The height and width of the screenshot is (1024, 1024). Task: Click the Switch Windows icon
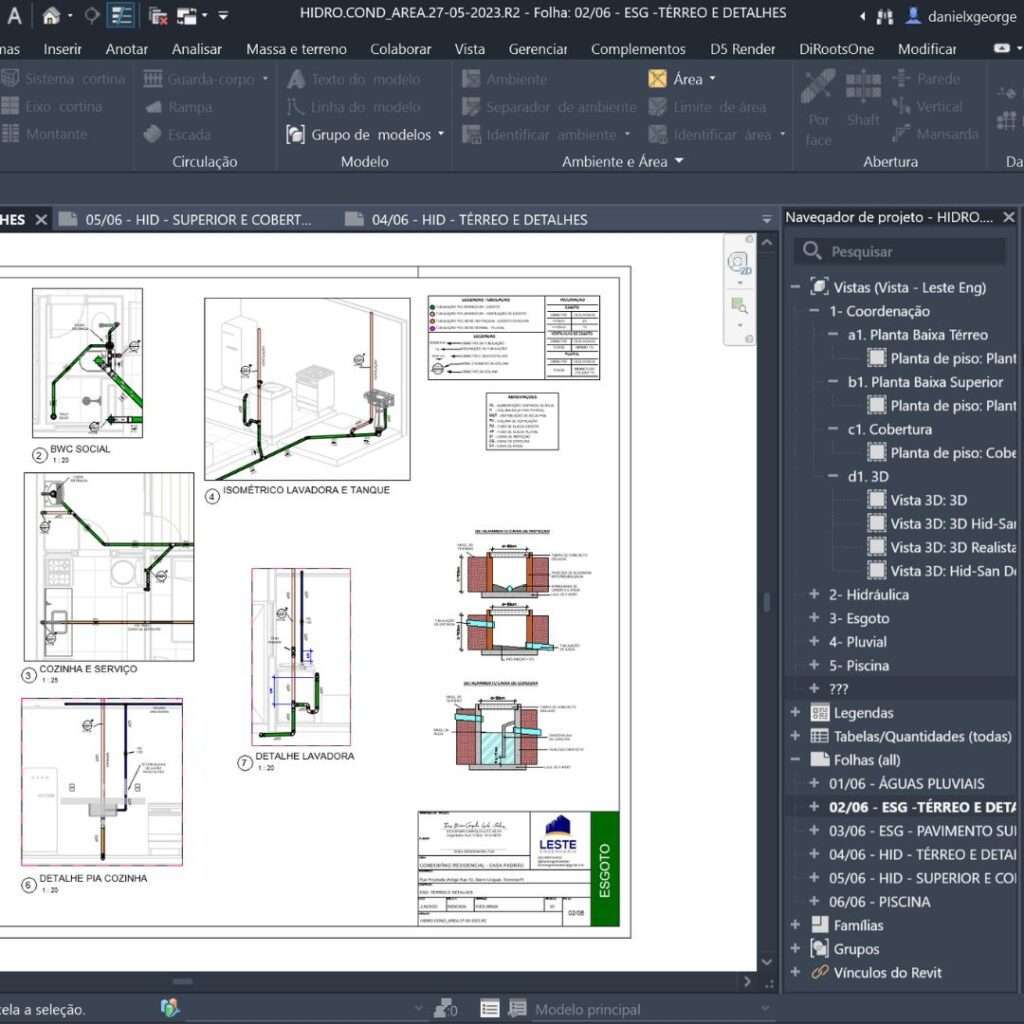coord(187,15)
